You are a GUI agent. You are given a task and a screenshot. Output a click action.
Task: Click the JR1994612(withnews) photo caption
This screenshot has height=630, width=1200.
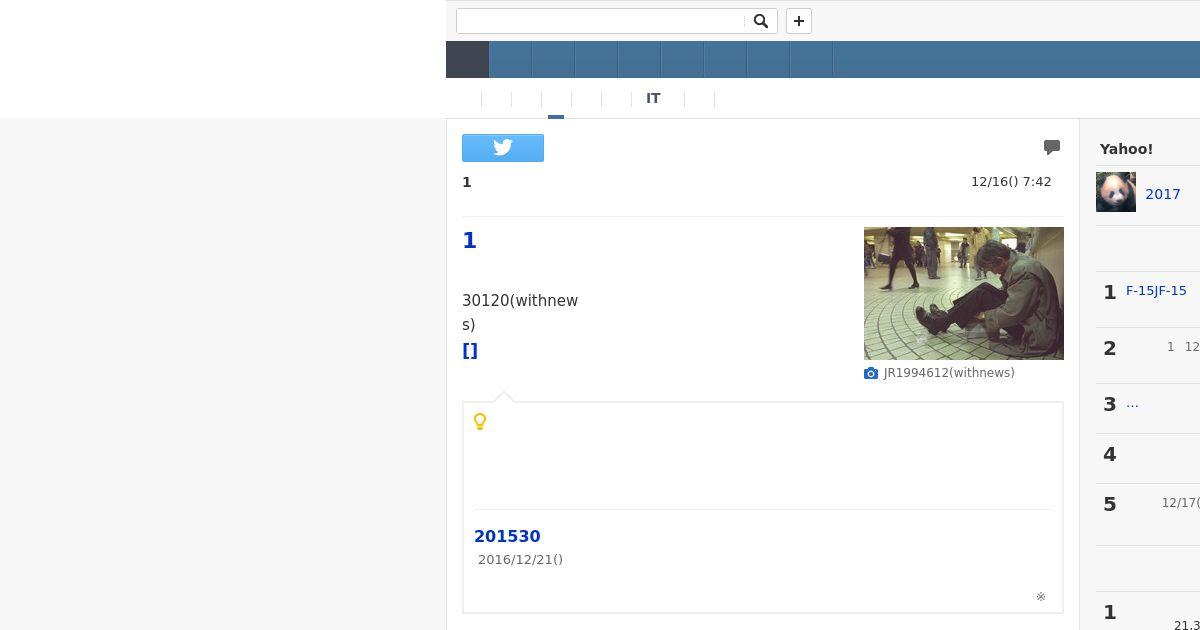point(949,373)
